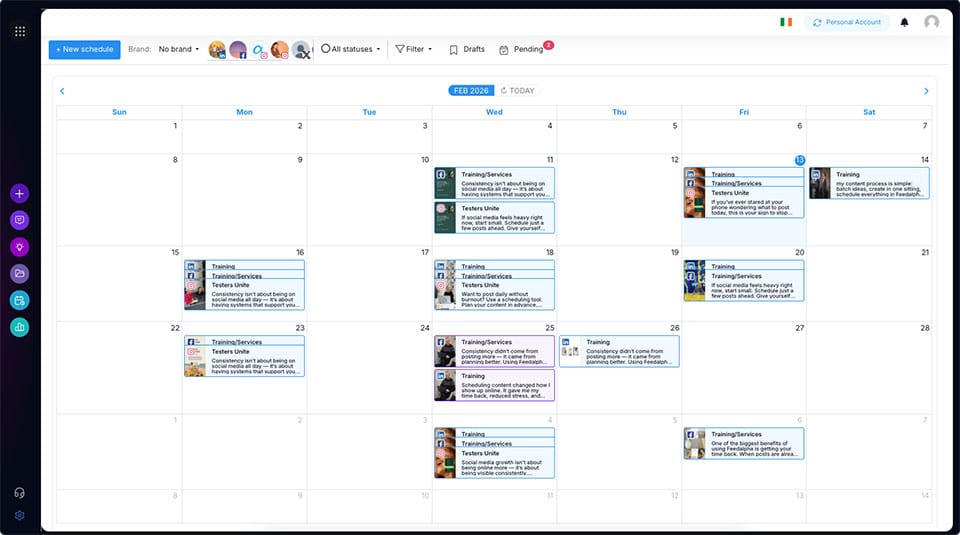This screenshot has height=535, width=960.
Task: Open the Pending posts view
Action: pyautogui.click(x=522, y=50)
